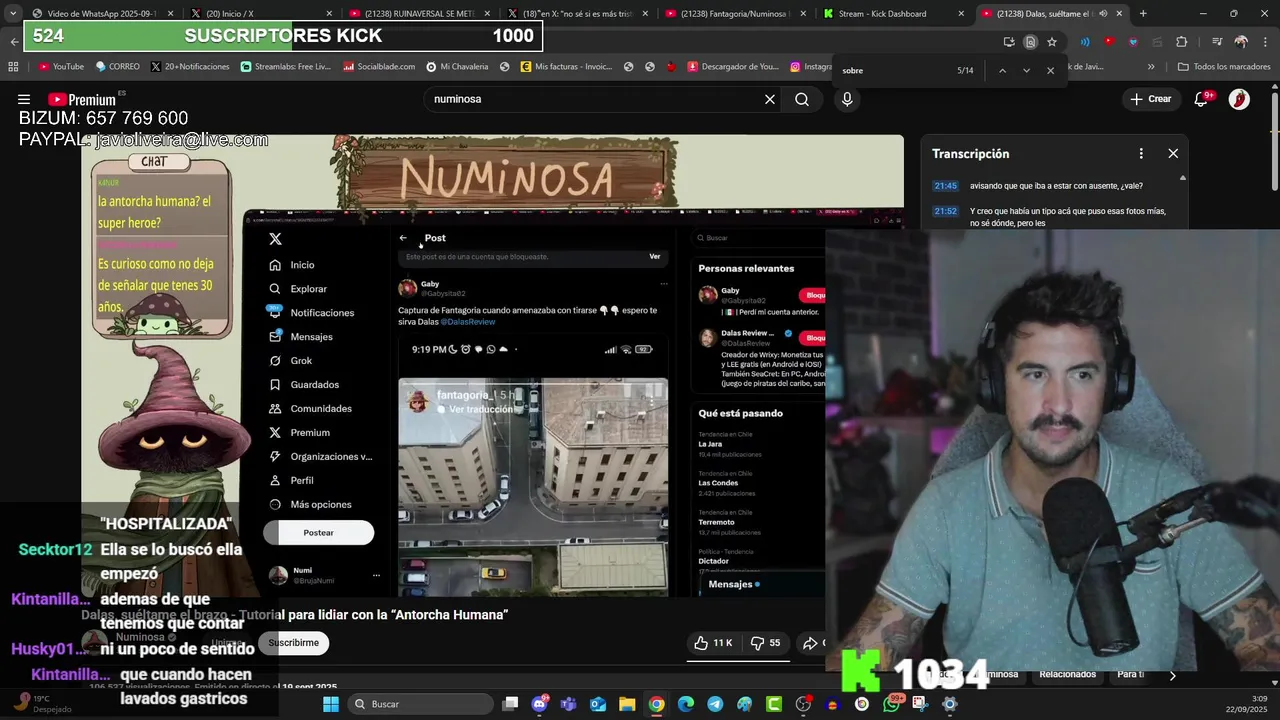Jump to transcript timestamp 21:52
Screen dimensions: 1280x720
coord(945,211)
